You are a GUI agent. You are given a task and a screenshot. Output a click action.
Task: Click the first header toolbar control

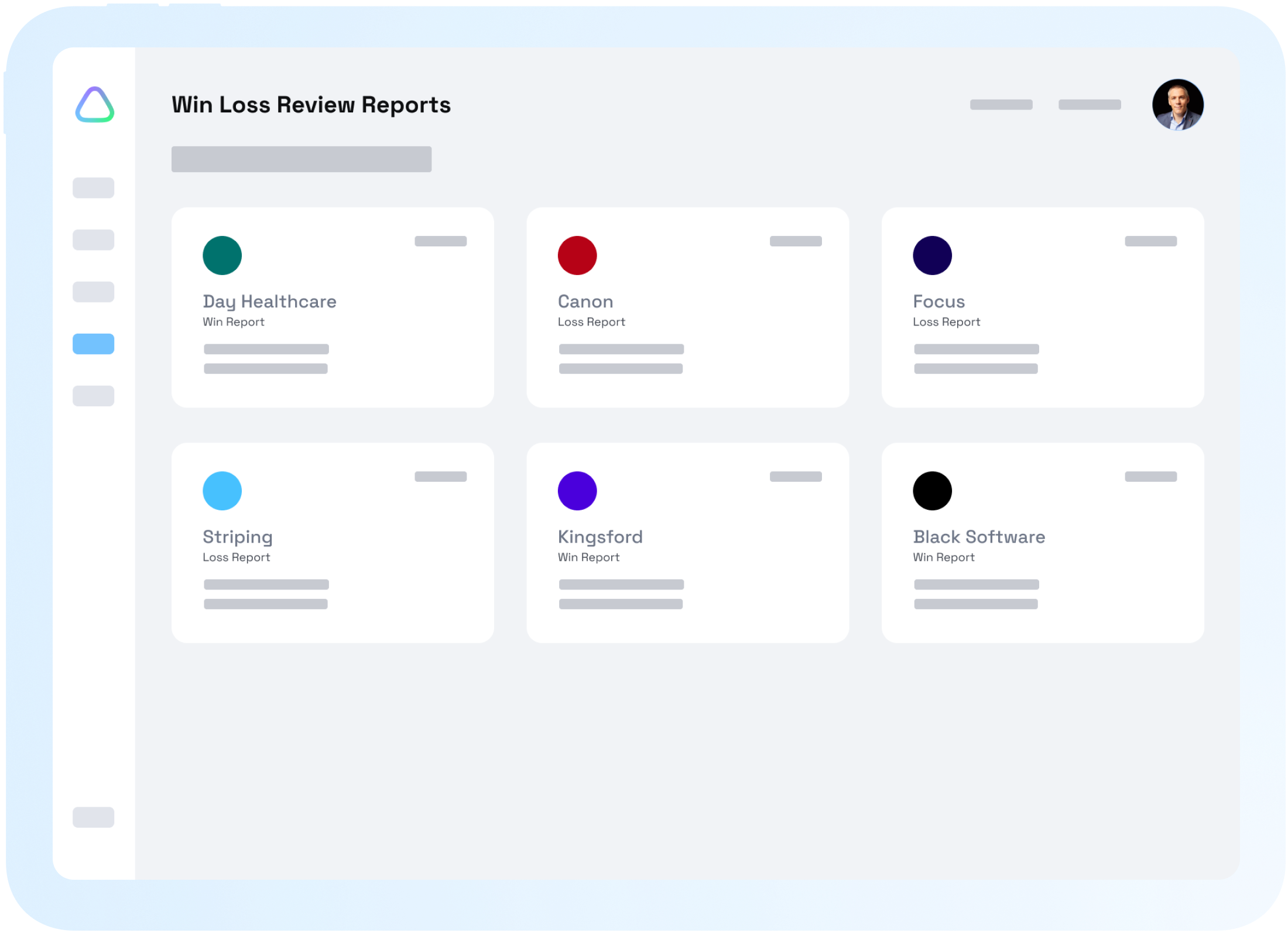(1001, 104)
